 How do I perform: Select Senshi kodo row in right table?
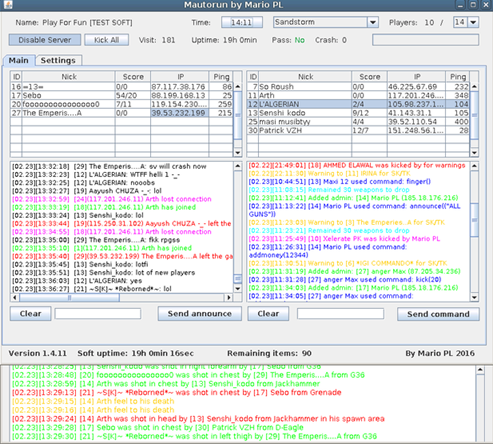click(358, 113)
